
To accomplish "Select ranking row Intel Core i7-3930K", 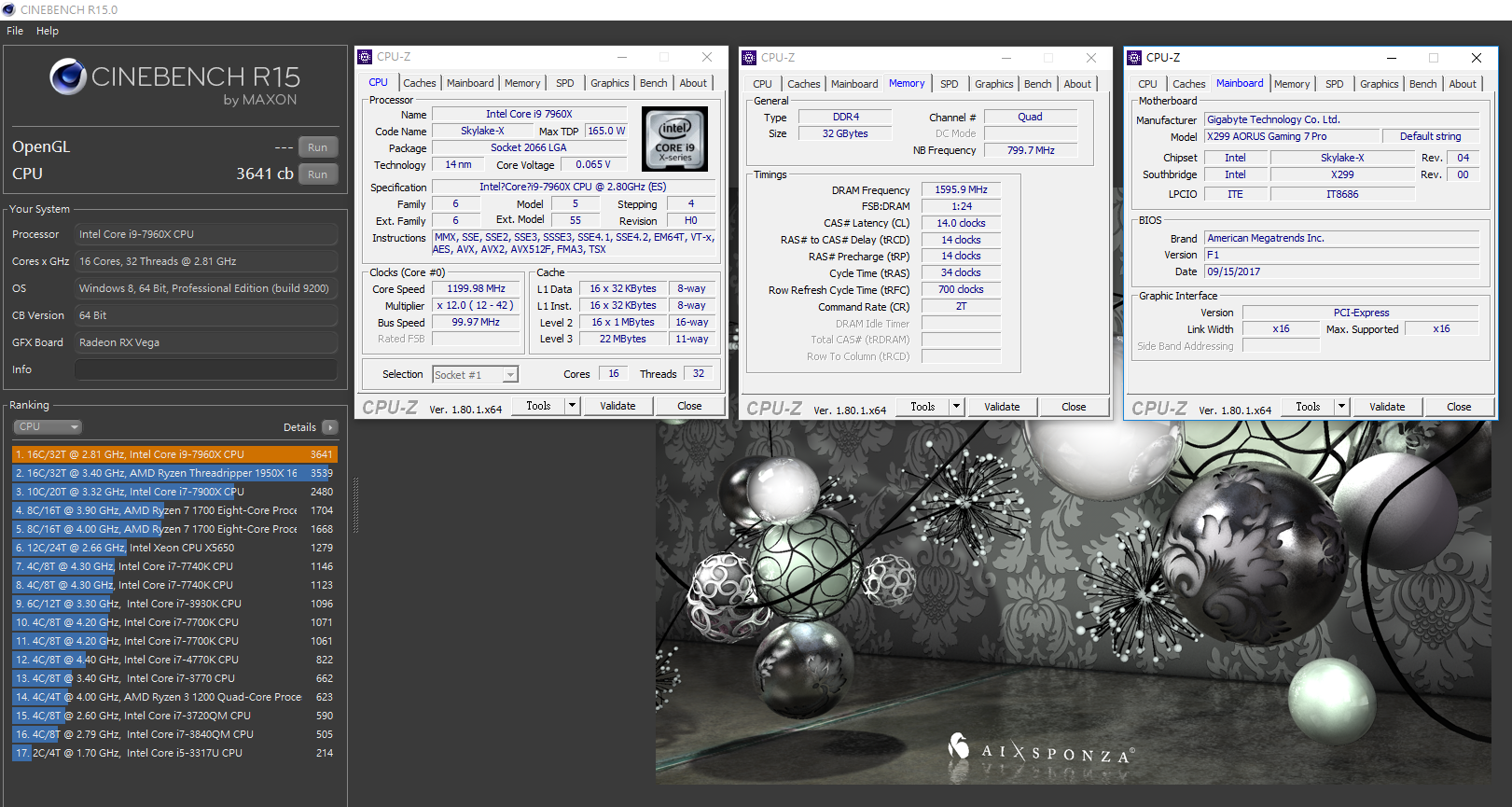I will click(174, 604).
